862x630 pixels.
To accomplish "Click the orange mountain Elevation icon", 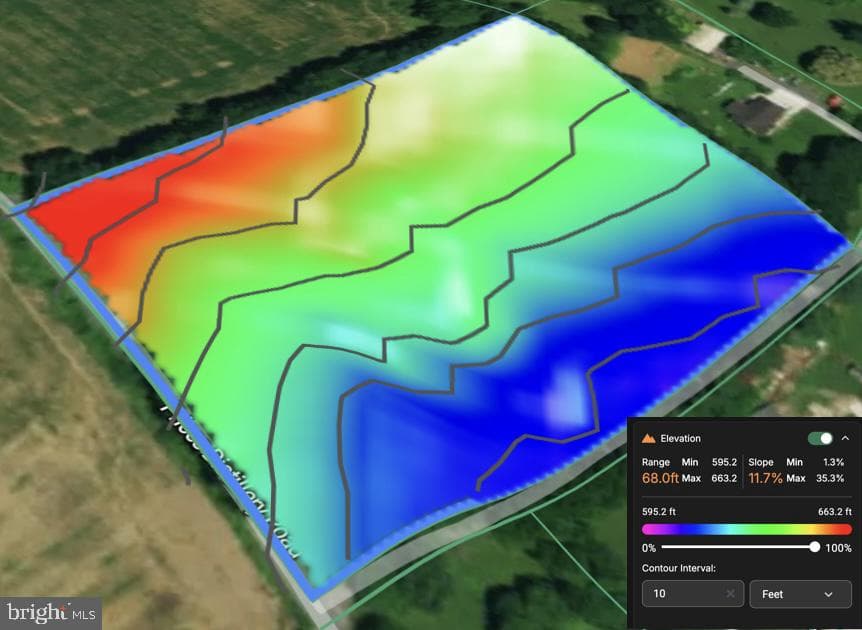I will pos(649,438).
